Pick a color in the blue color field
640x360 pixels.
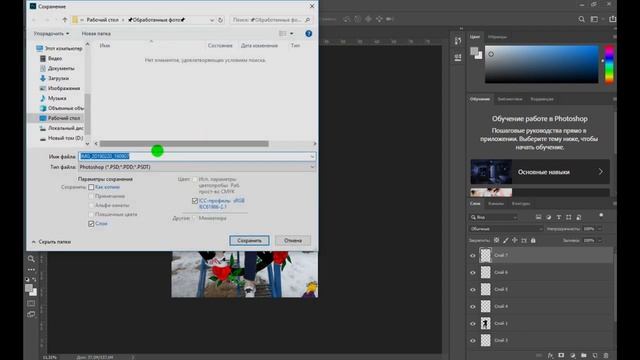(541, 64)
